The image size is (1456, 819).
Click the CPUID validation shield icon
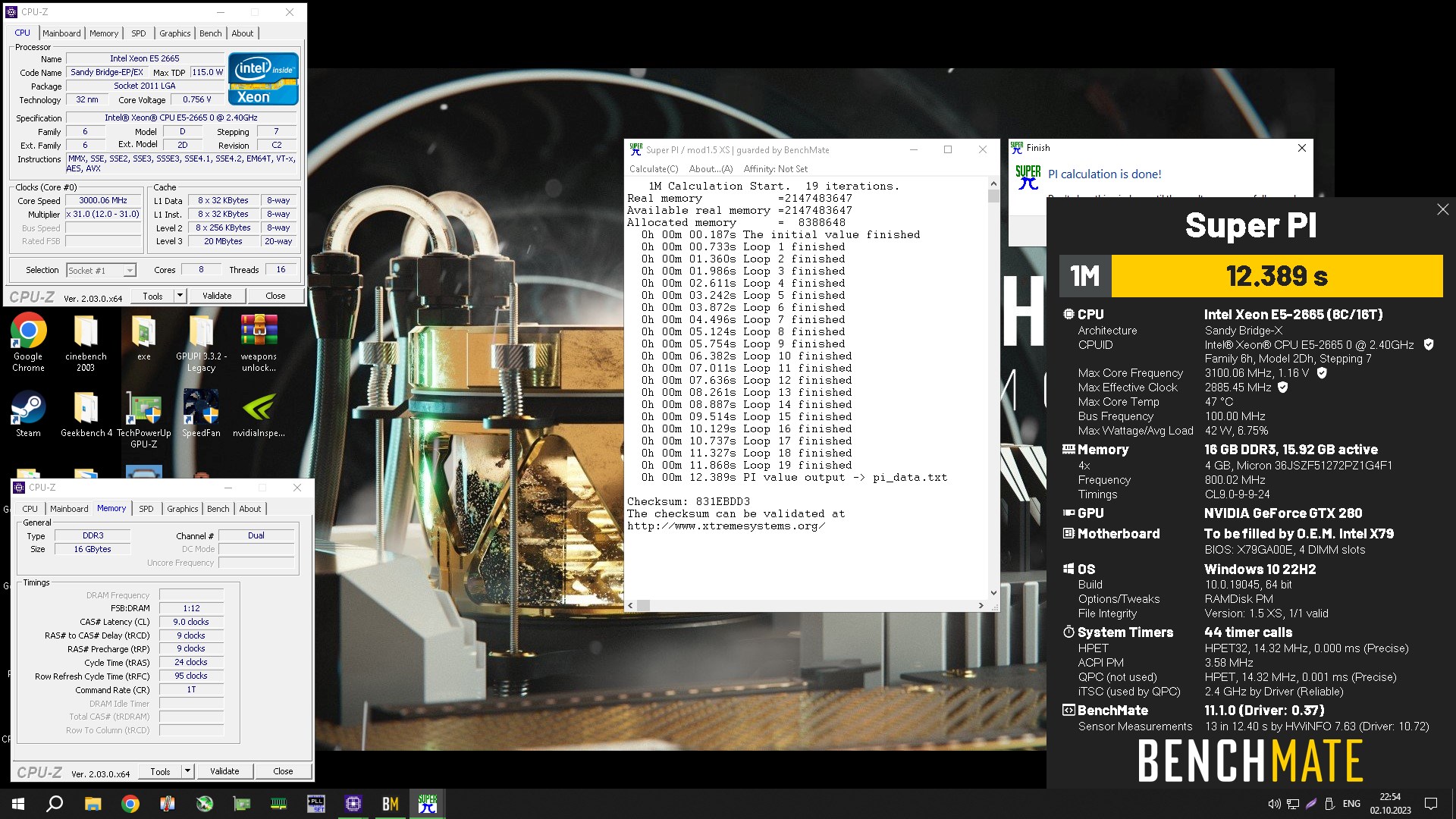(1429, 344)
